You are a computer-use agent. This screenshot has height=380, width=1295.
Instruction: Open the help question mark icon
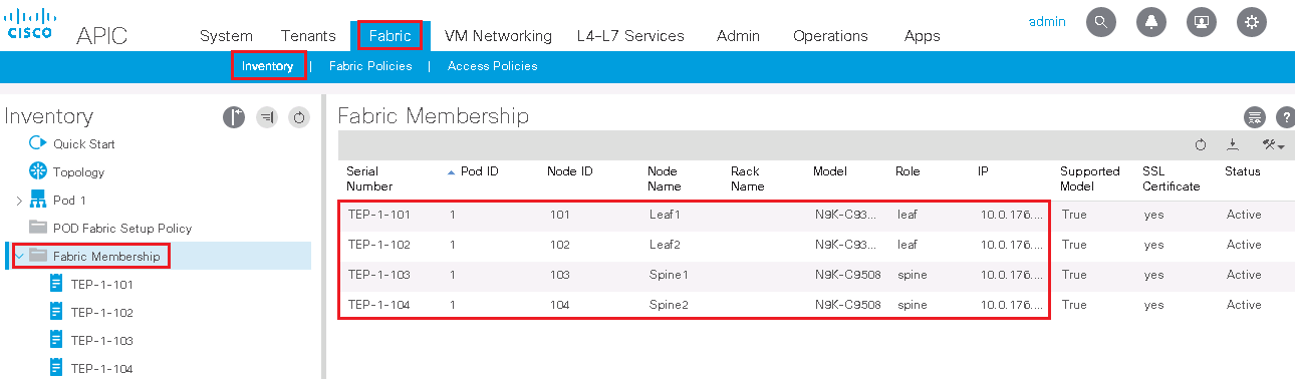pos(1287,117)
